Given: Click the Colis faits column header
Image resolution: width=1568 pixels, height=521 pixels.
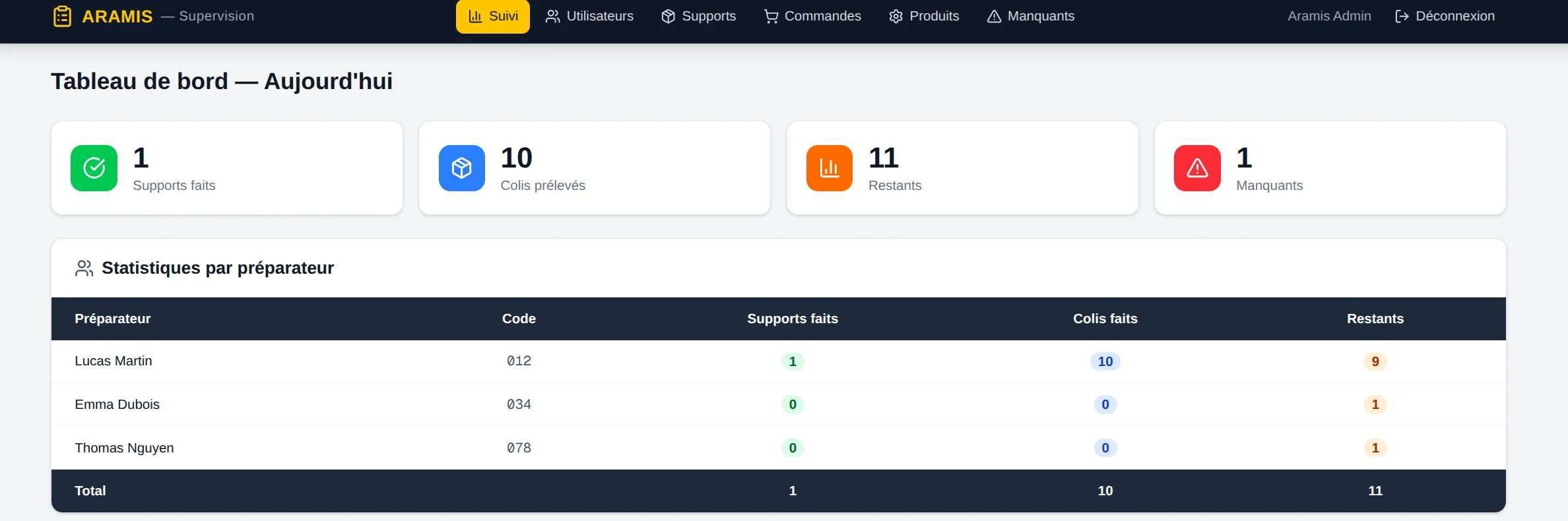Looking at the screenshot, I should pyautogui.click(x=1105, y=319).
